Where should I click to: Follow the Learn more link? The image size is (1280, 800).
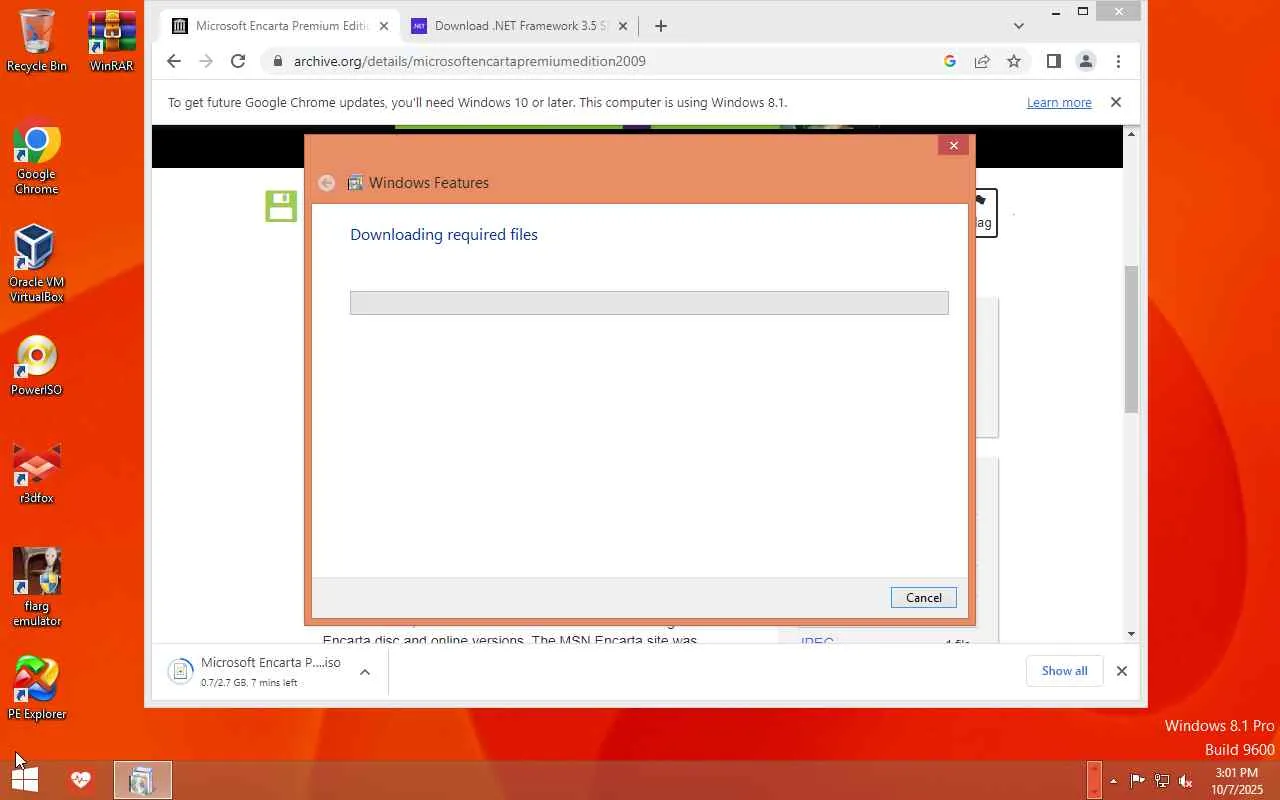1059,102
